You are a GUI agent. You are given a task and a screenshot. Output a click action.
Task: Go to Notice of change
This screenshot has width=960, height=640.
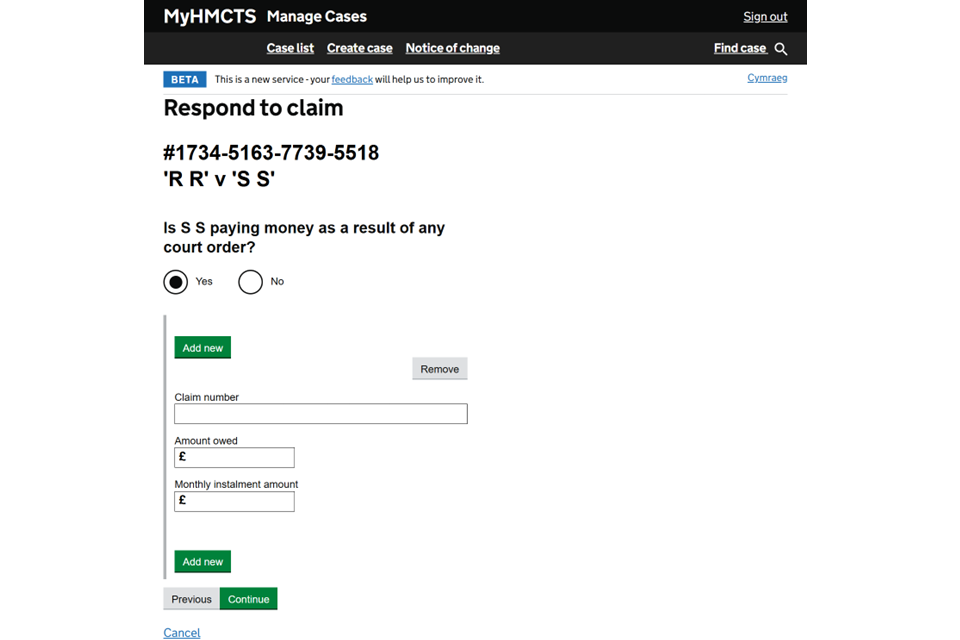(452, 48)
